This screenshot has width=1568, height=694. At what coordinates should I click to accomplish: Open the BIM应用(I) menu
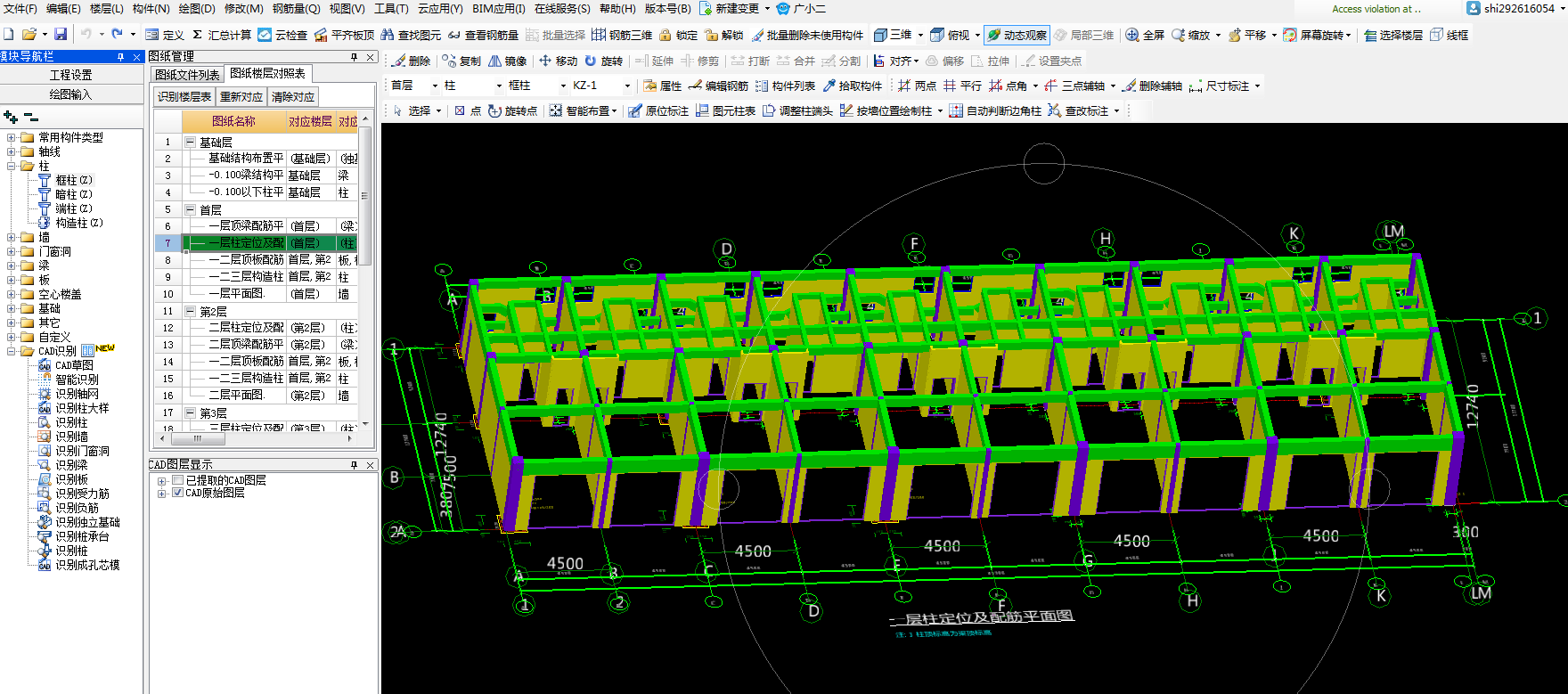click(x=498, y=8)
